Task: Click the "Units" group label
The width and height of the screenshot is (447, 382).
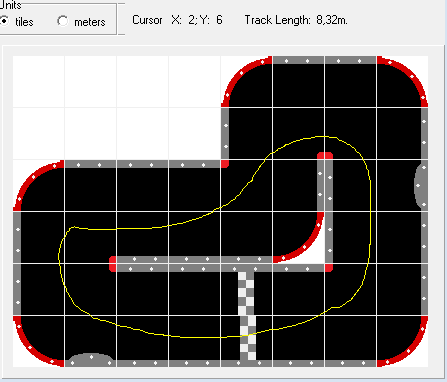Action: (x=10, y=5)
